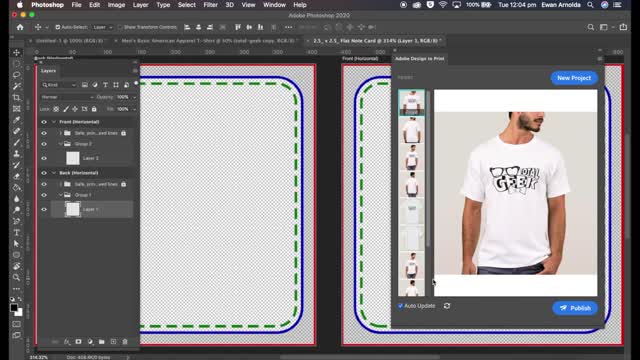Open the layer Kind filter dropdown
This screenshot has height=360, width=640.
pos(59,85)
